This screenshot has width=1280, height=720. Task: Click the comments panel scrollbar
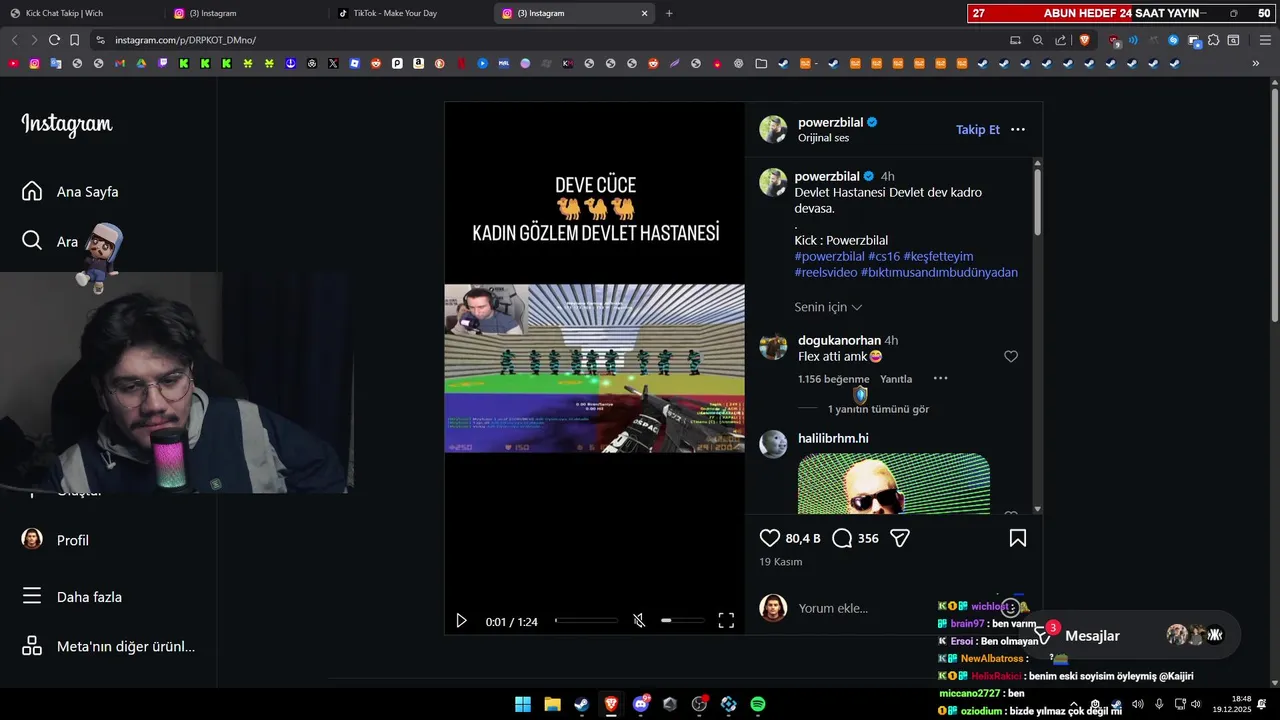coord(1037,200)
